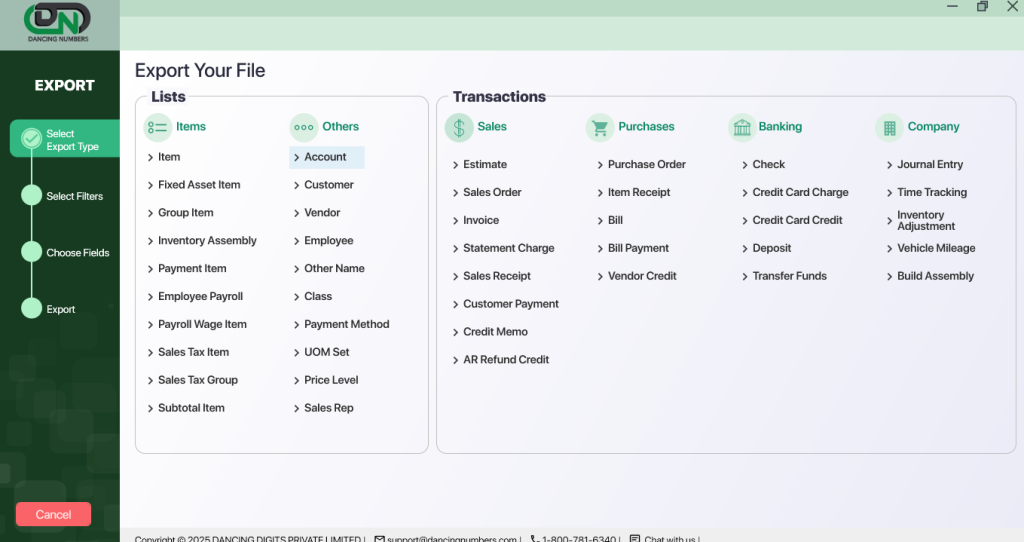Click the chevron beside Invoice

click(x=455, y=221)
